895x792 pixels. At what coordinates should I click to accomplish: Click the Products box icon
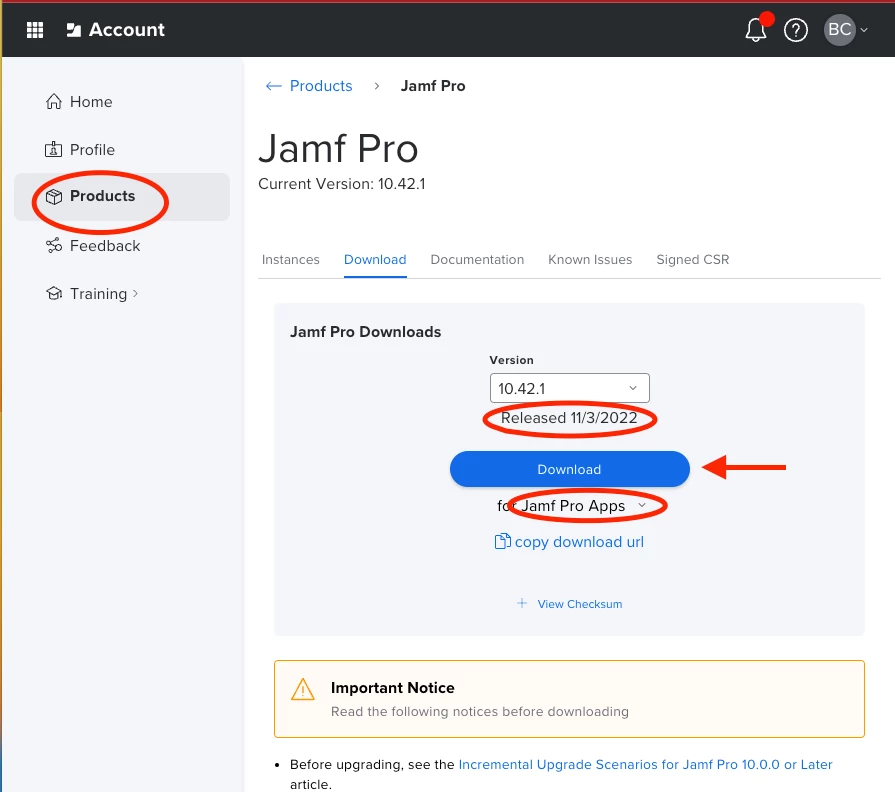54,196
